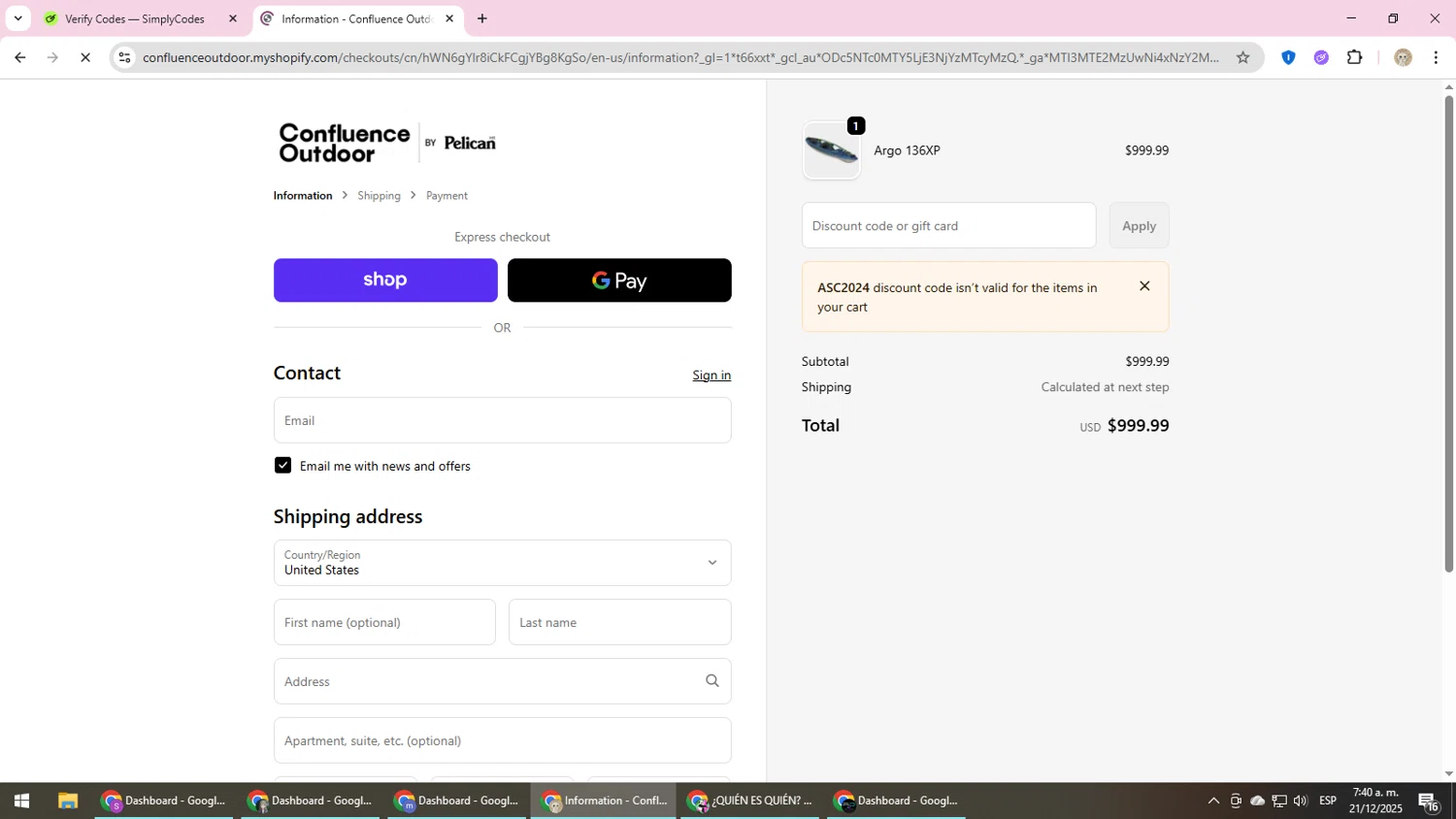
Task: Show hidden tray icons chevron
Action: [x=1213, y=801]
